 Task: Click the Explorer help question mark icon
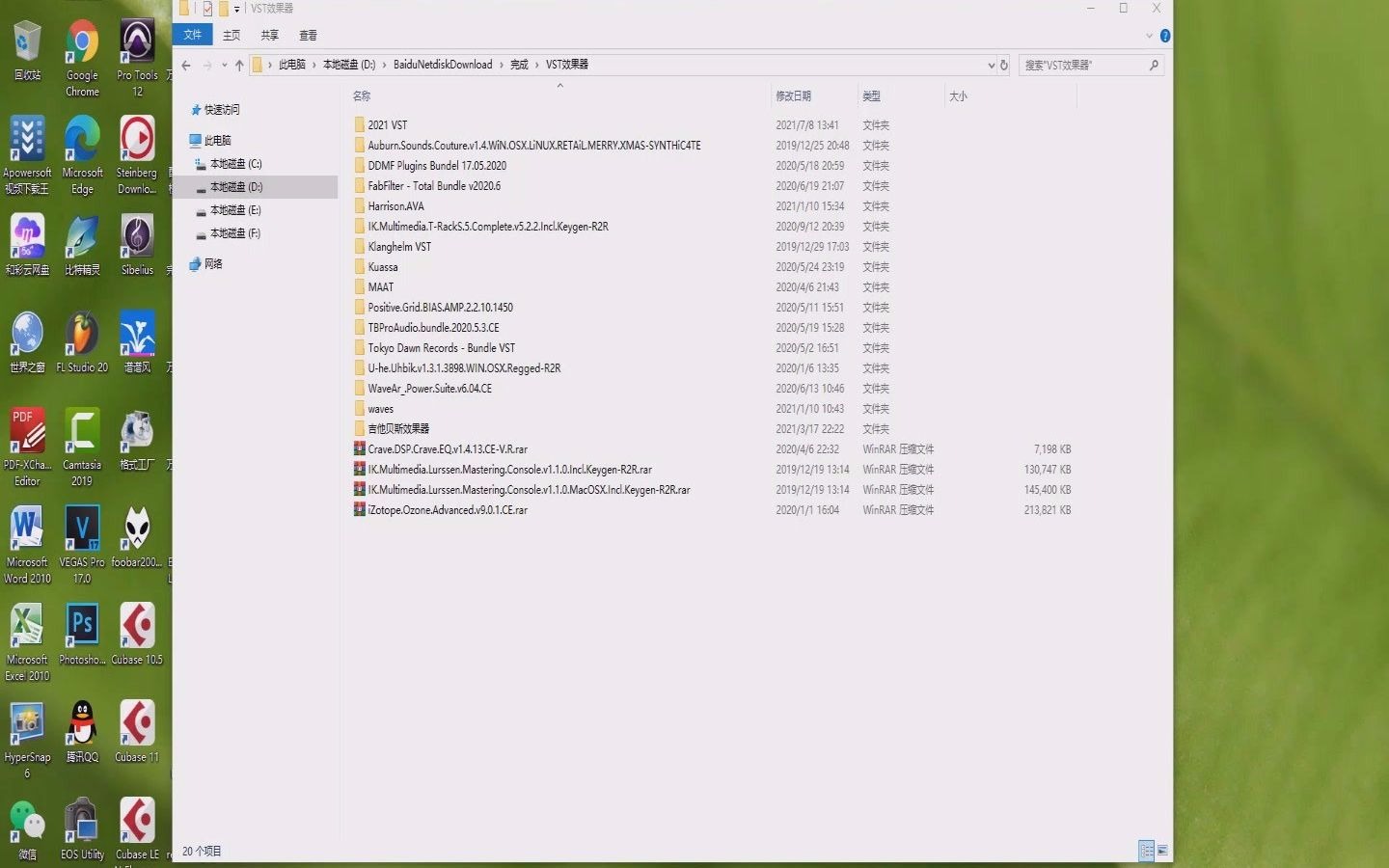1165,36
